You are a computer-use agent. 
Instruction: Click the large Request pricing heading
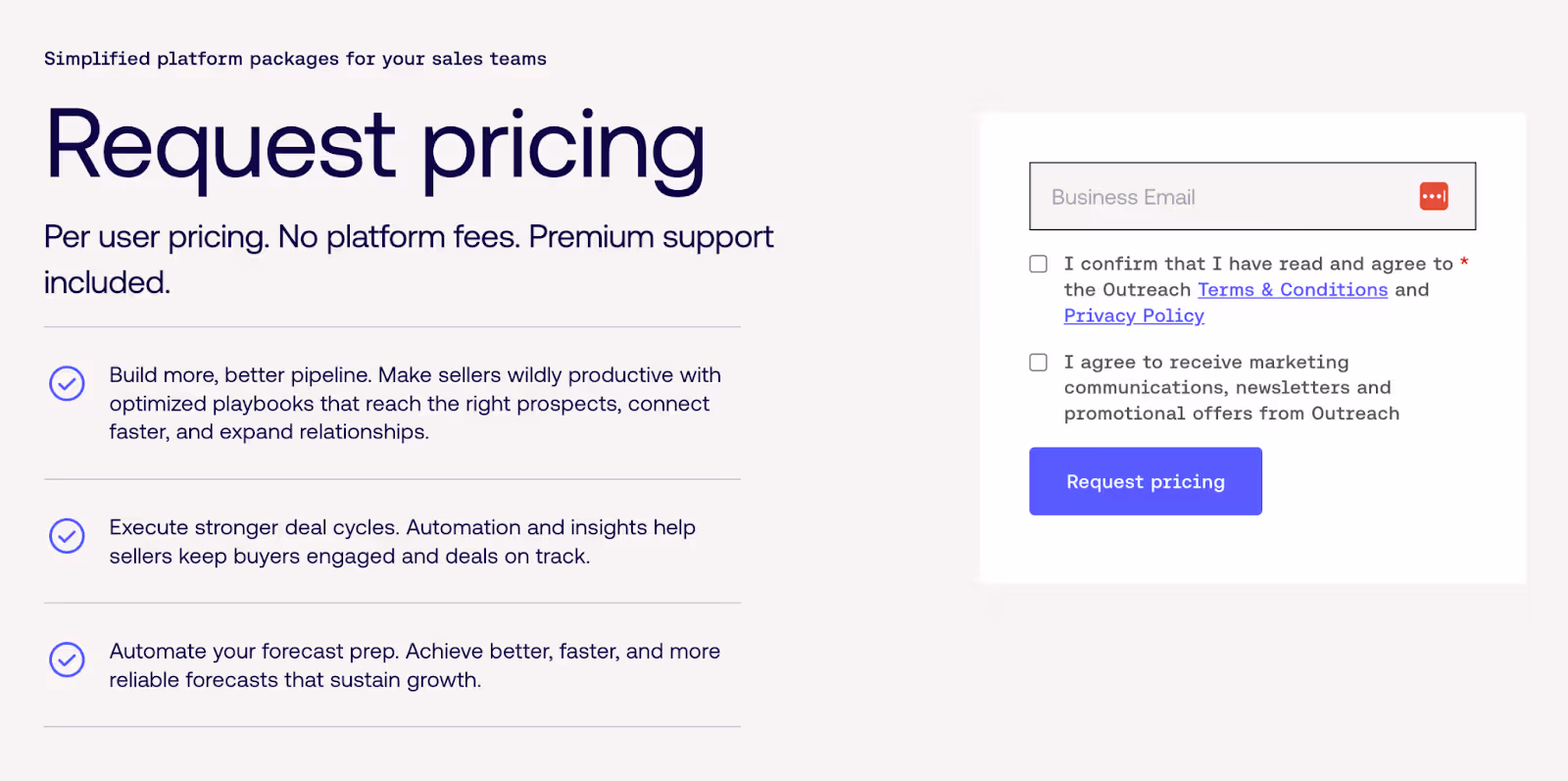point(374,147)
